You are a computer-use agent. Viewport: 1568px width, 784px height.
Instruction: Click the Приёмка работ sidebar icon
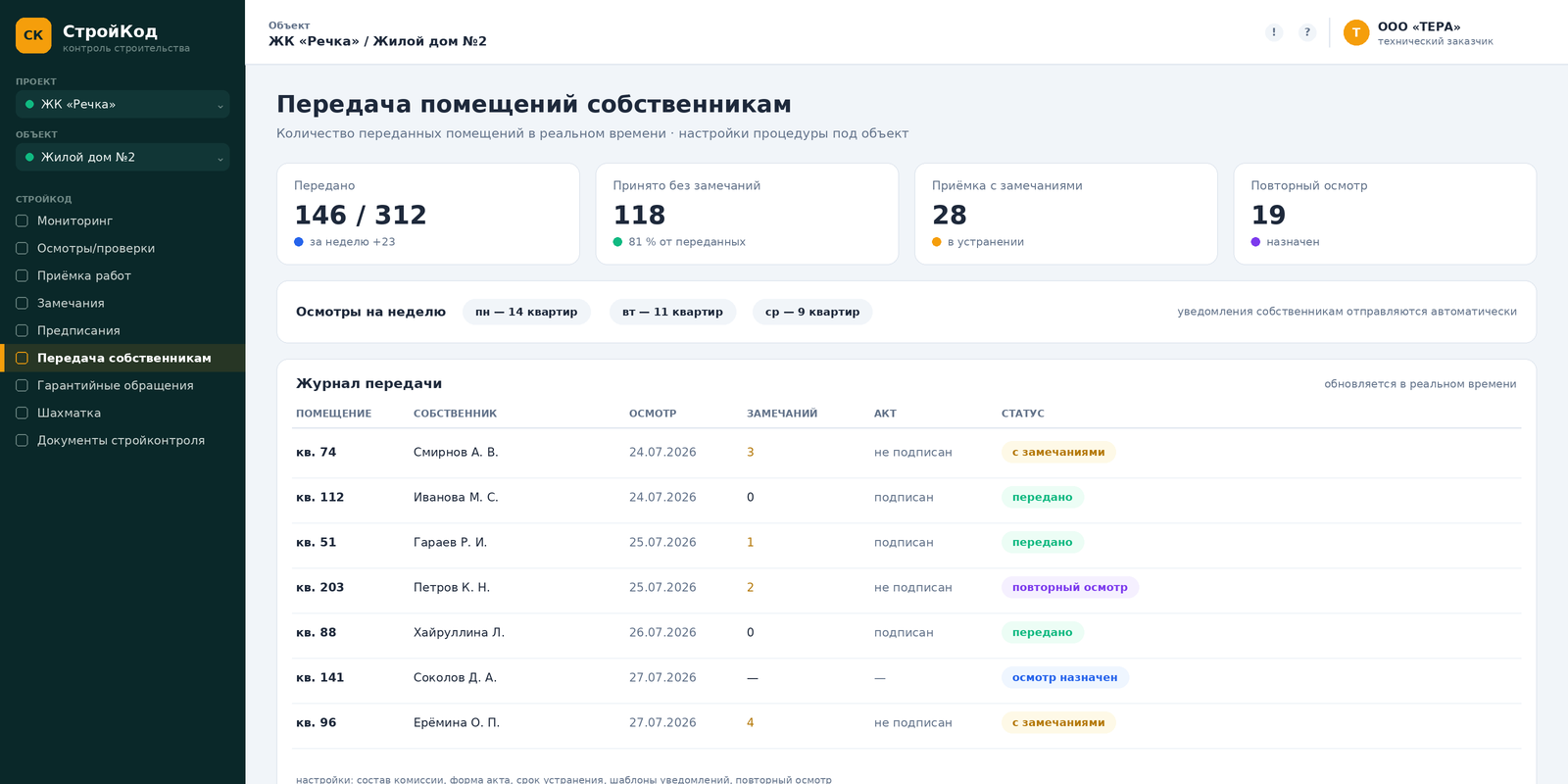pos(22,275)
